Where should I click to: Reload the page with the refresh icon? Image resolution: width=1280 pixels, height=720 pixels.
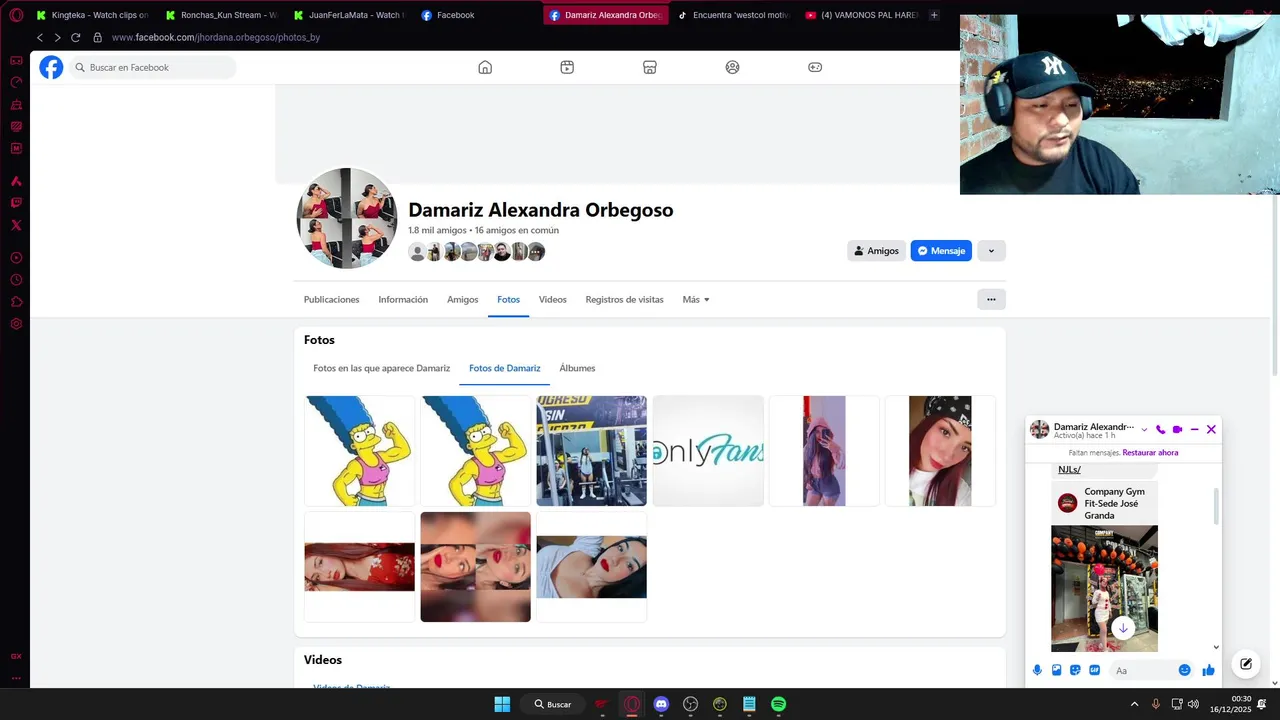(x=75, y=37)
